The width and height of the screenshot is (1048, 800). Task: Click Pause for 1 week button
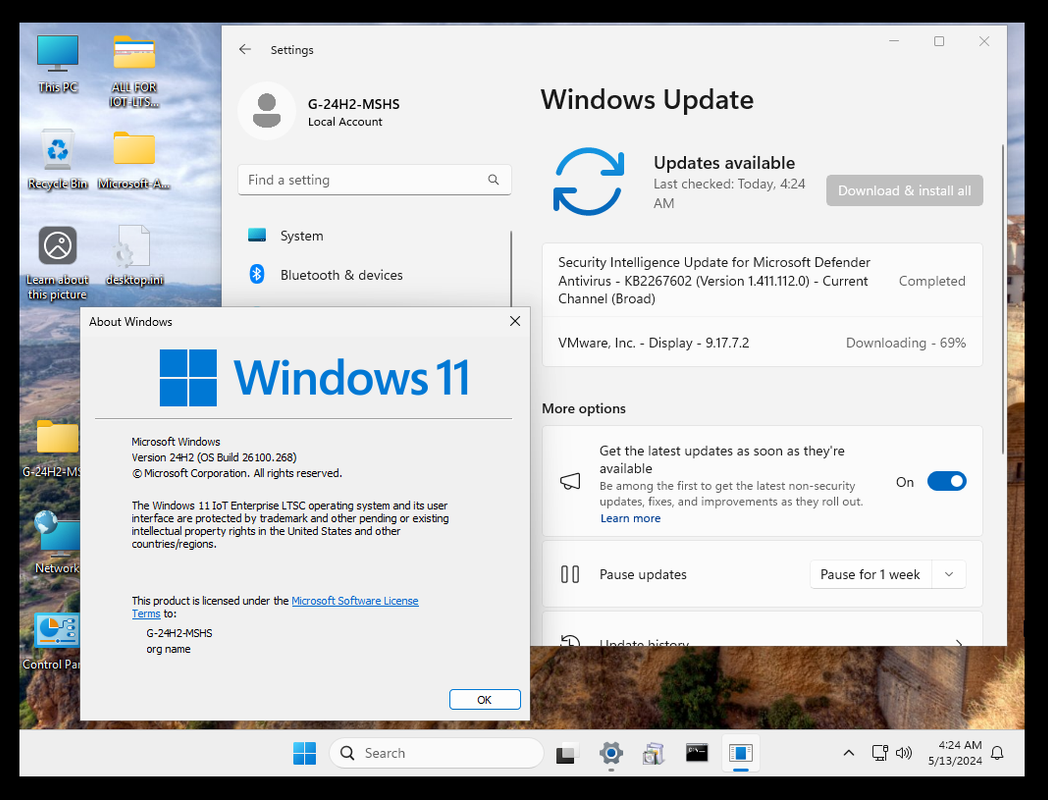click(870, 574)
